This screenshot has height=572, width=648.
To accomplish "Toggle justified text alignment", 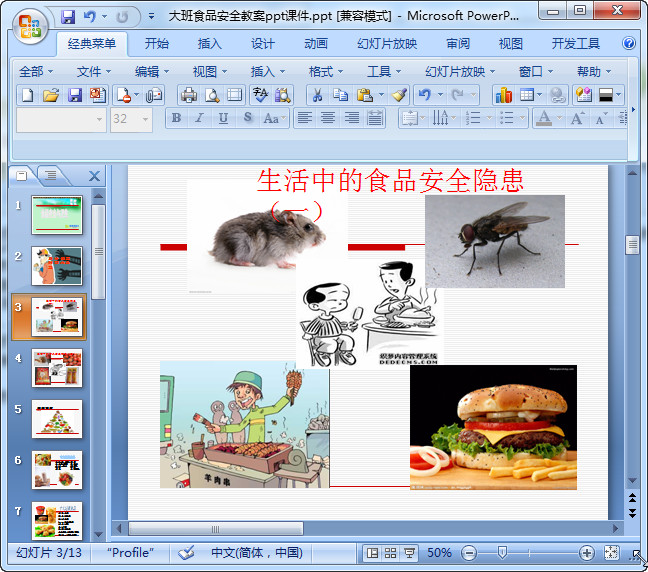I will click(375, 118).
